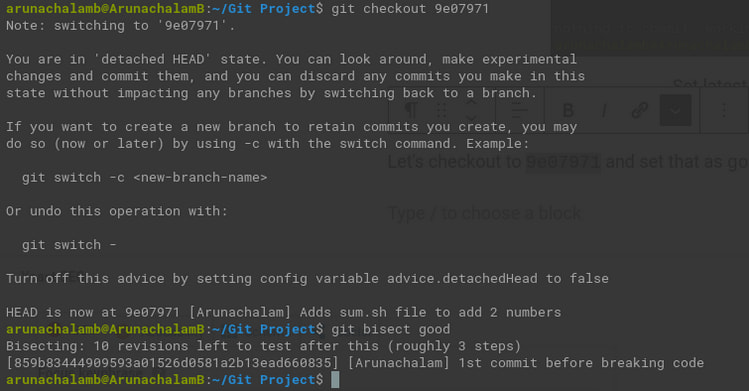Click the 'git checkout 9e07971' command text
This screenshot has height=391, width=749.
pos(410,9)
